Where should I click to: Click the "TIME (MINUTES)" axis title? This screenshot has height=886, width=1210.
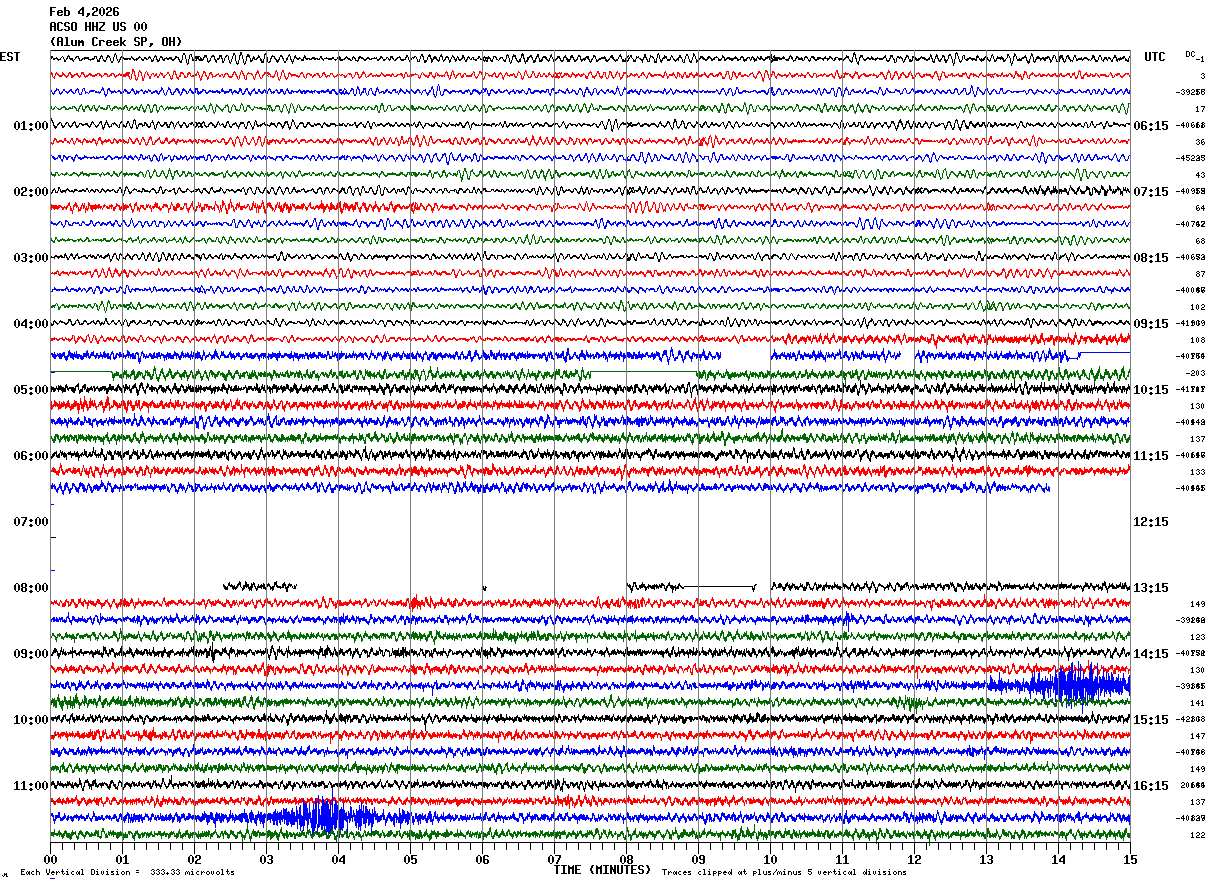coord(602,870)
